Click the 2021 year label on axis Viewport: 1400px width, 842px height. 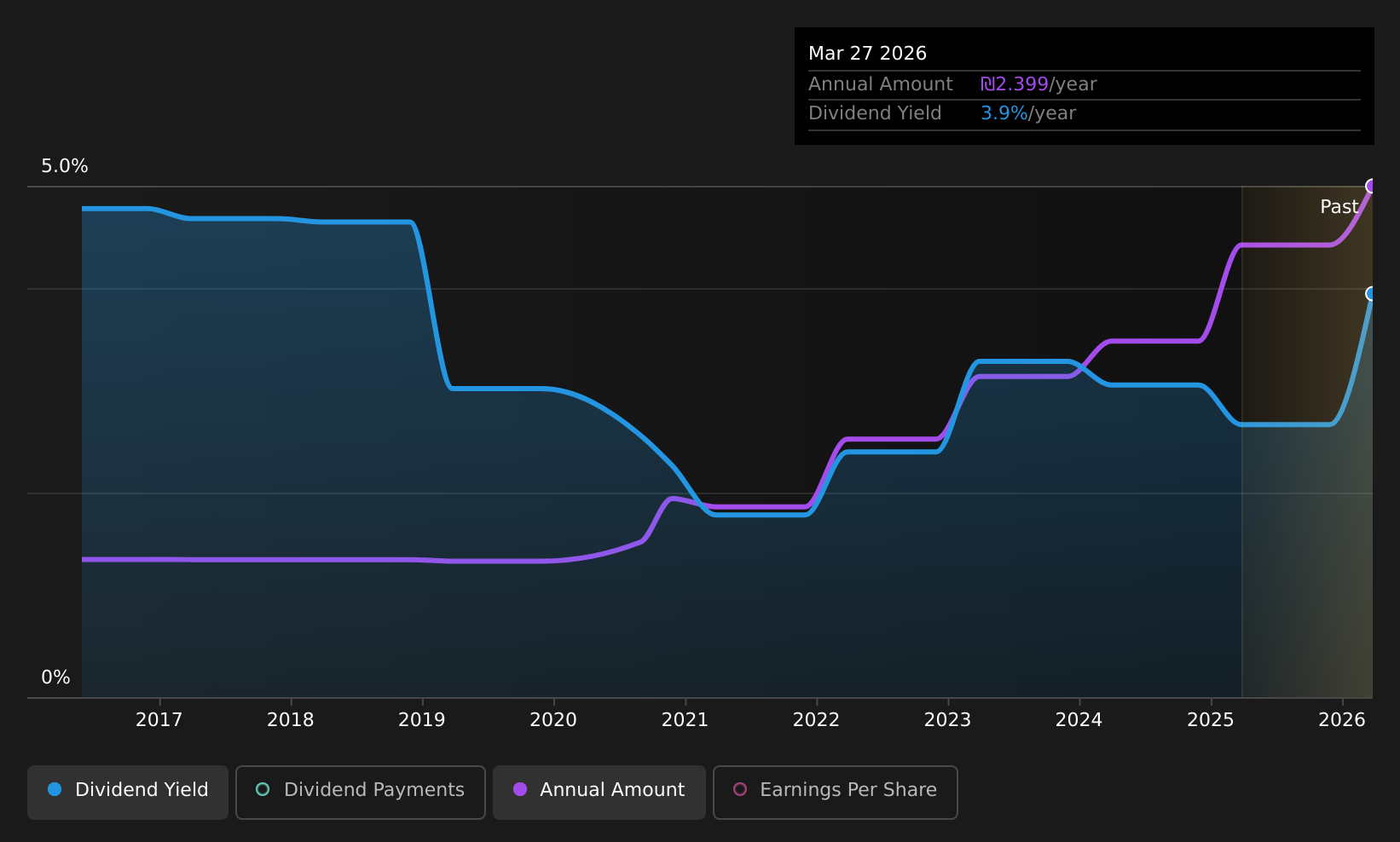685,720
